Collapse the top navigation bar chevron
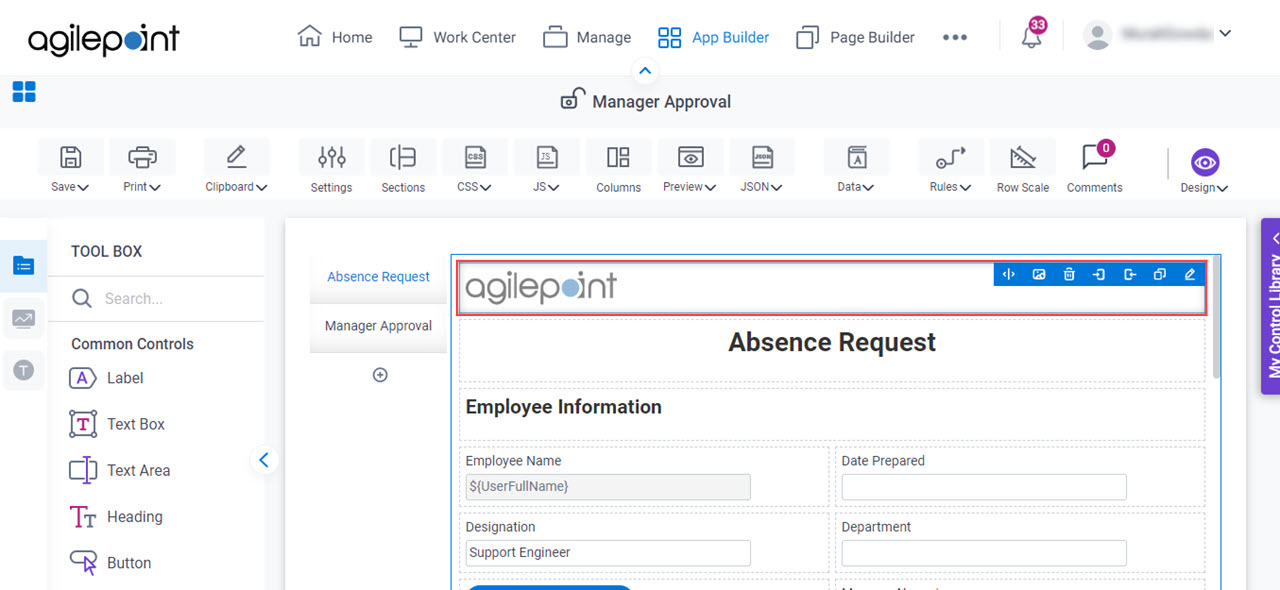 pos(645,71)
